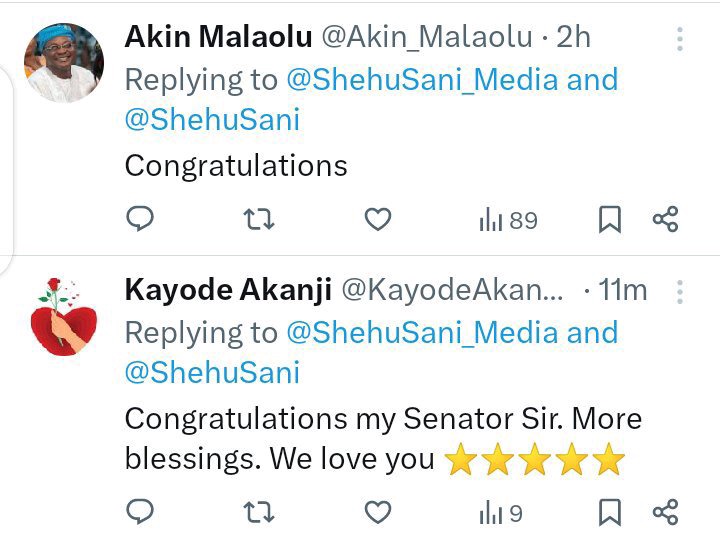Reply to Akin Malaolu's Congratulations tweet

pos(140,219)
